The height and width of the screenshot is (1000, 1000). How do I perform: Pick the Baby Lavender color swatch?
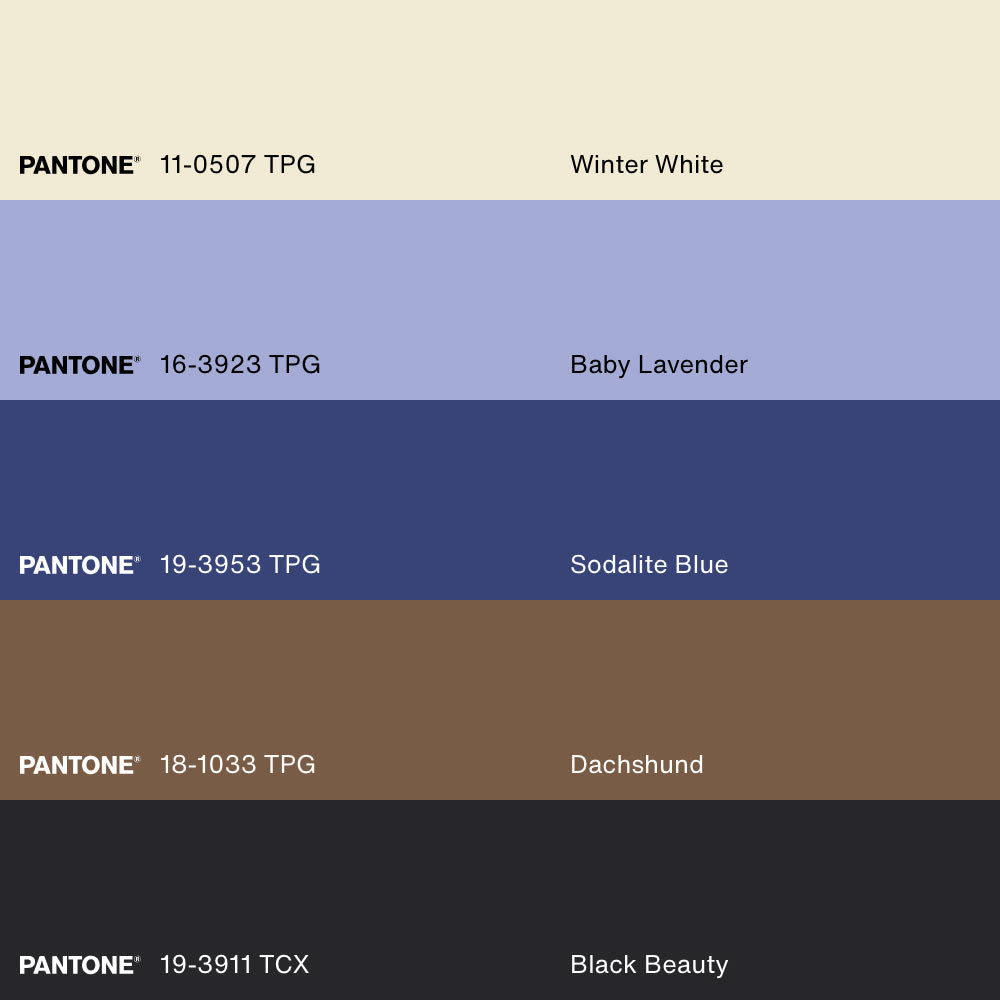[500, 280]
